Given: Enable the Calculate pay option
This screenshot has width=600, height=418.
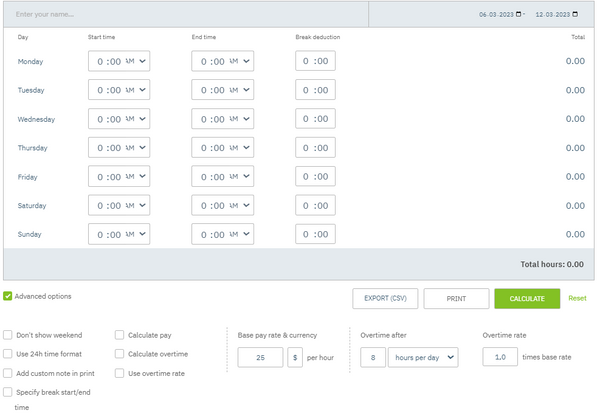Looking at the screenshot, I should point(120,335).
